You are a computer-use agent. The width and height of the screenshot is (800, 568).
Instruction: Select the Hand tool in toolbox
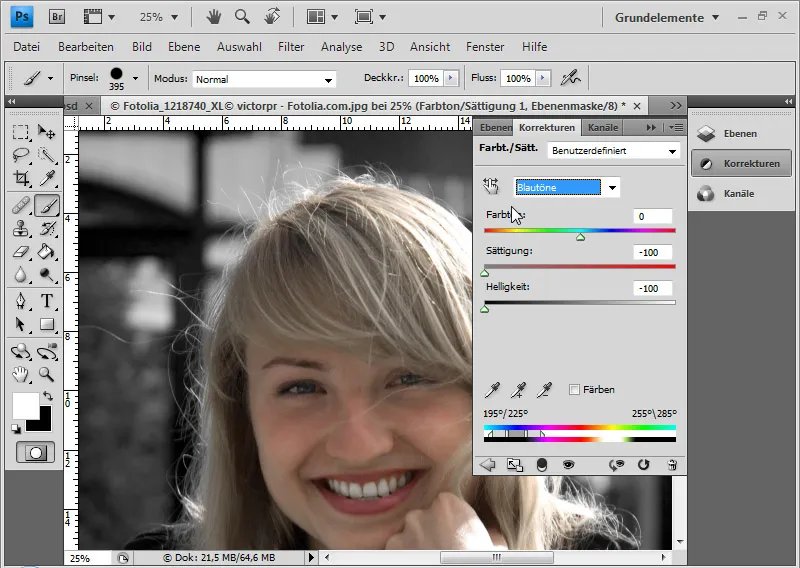coord(20,375)
